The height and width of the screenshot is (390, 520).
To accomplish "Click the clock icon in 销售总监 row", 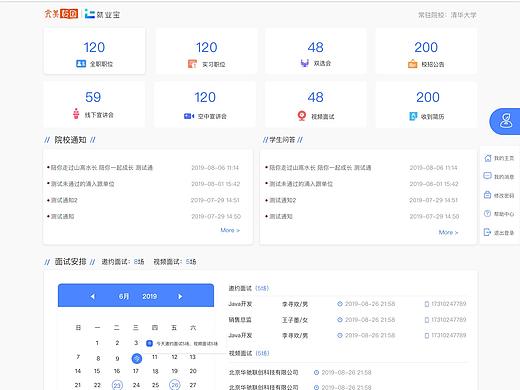I will (340, 320).
